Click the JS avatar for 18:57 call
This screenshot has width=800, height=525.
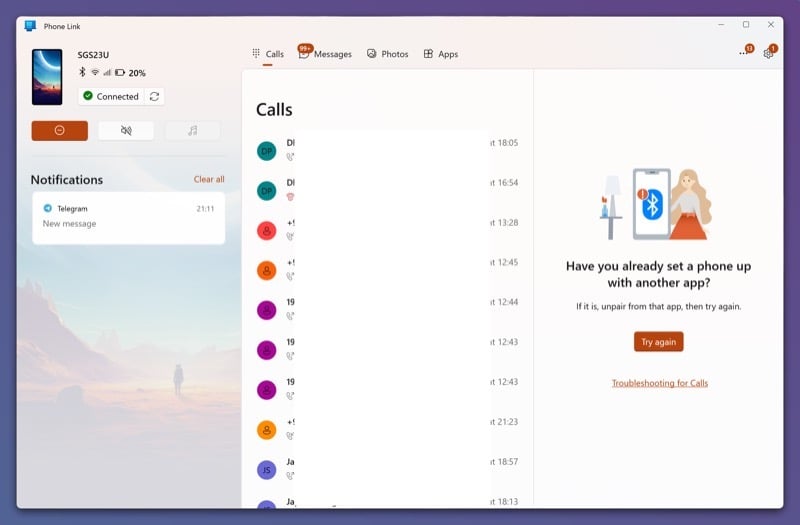click(266, 470)
